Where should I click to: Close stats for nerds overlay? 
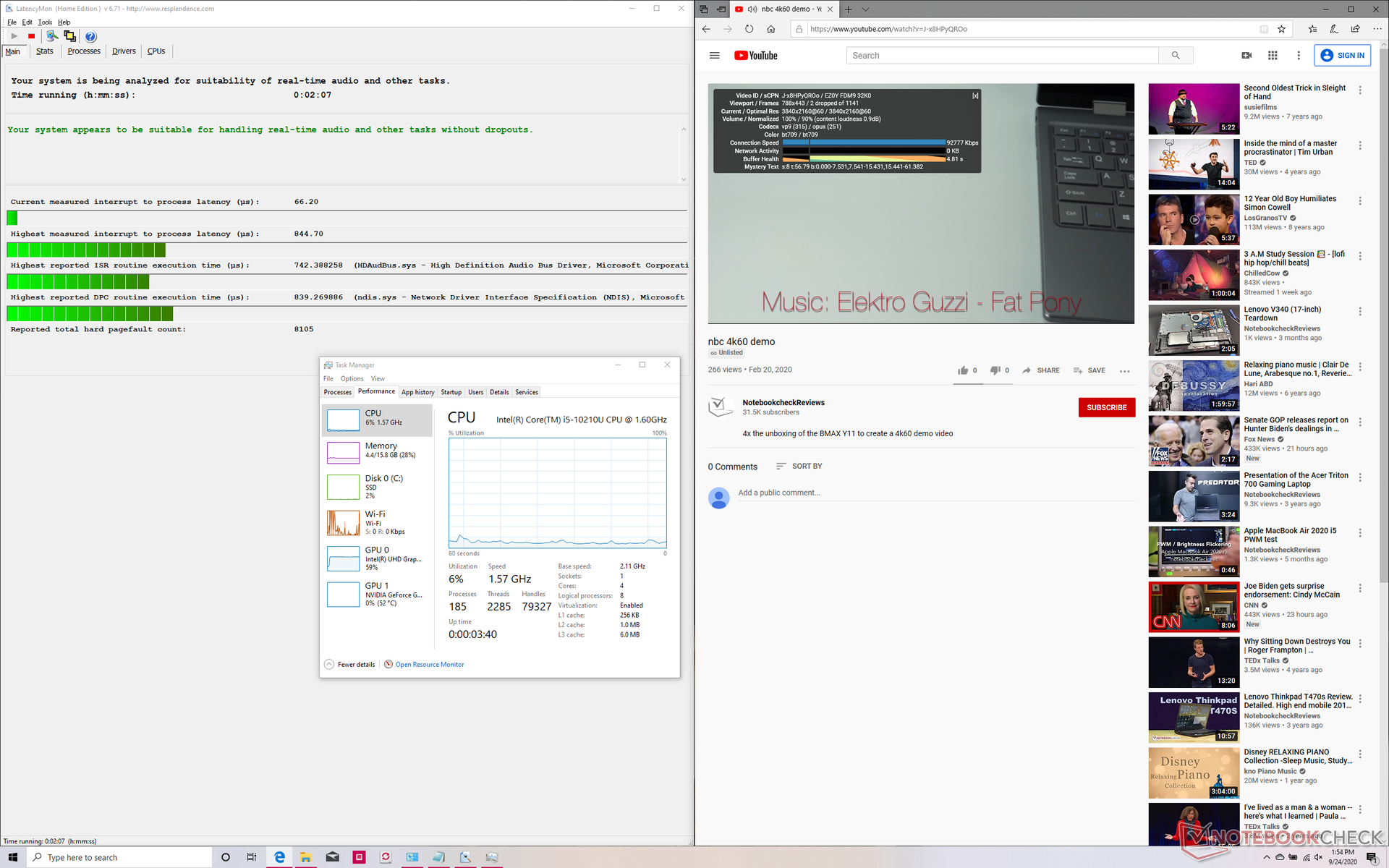point(975,95)
